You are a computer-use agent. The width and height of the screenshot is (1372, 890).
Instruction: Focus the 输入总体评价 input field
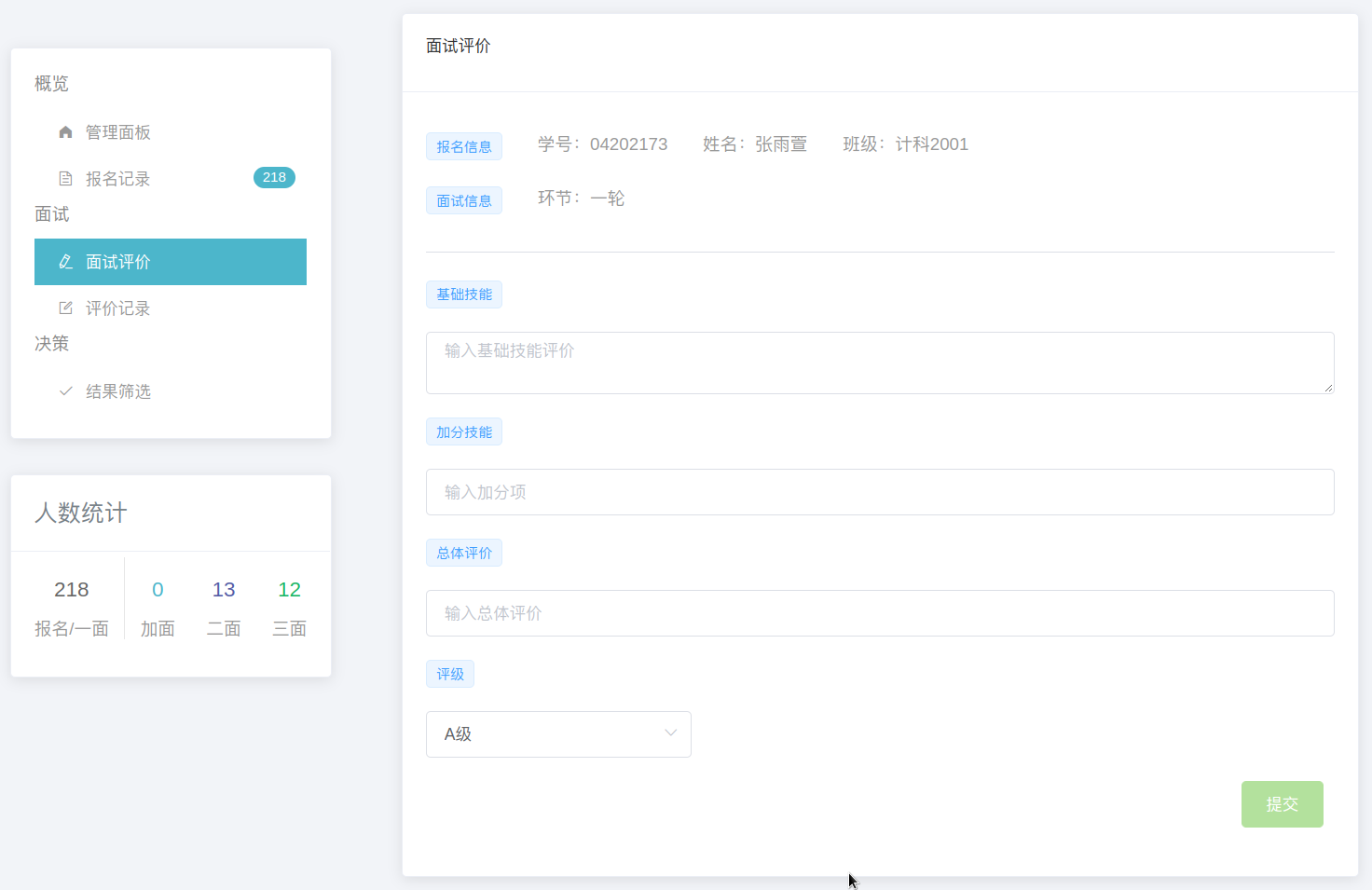(x=880, y=613)
